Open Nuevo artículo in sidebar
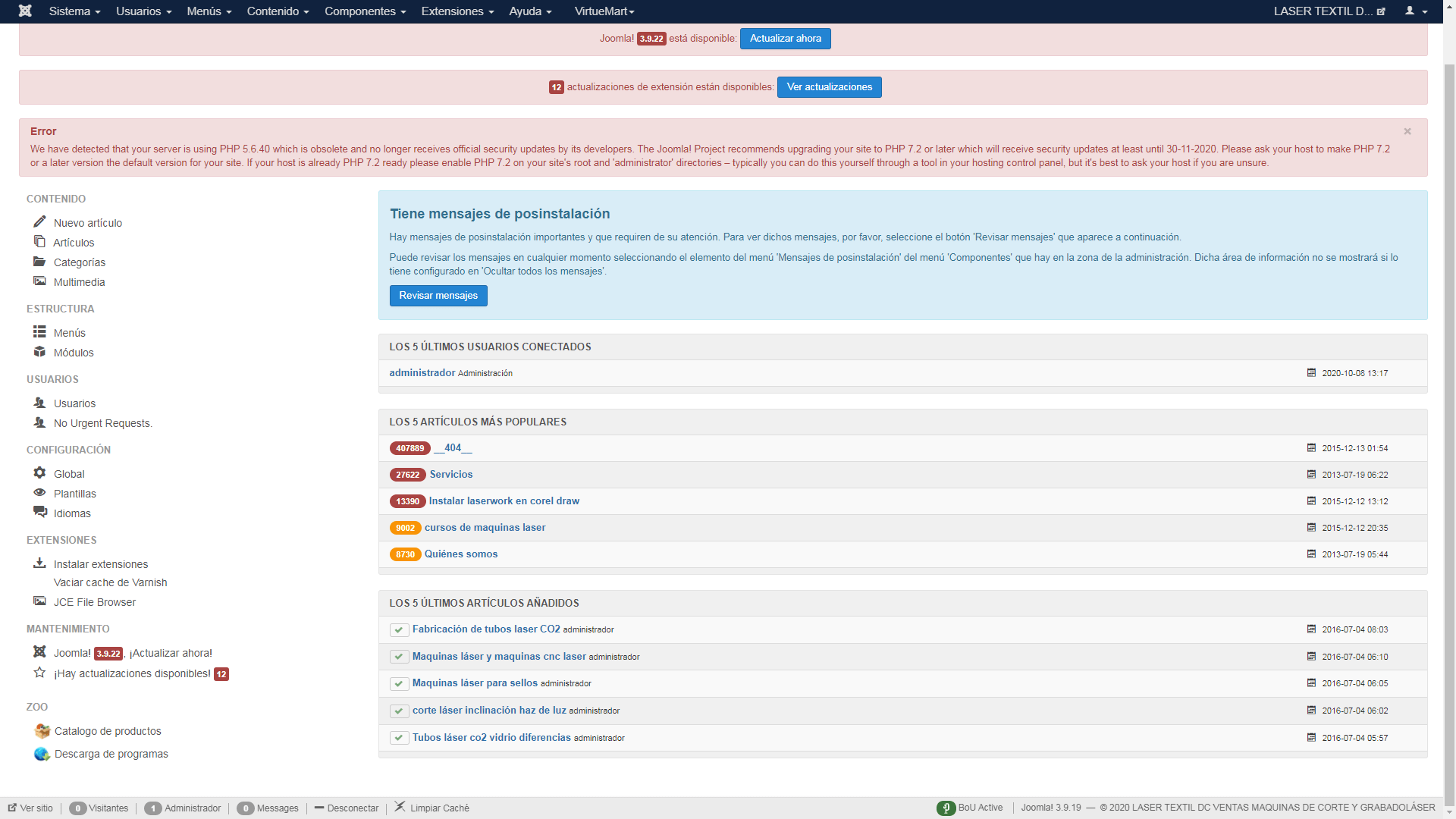 [88, 223]
